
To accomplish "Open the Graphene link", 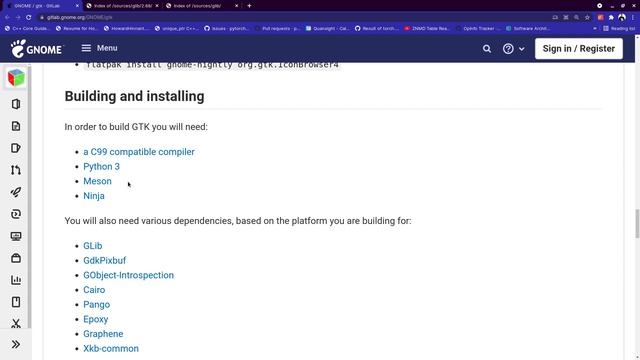I will pos(103,334).
